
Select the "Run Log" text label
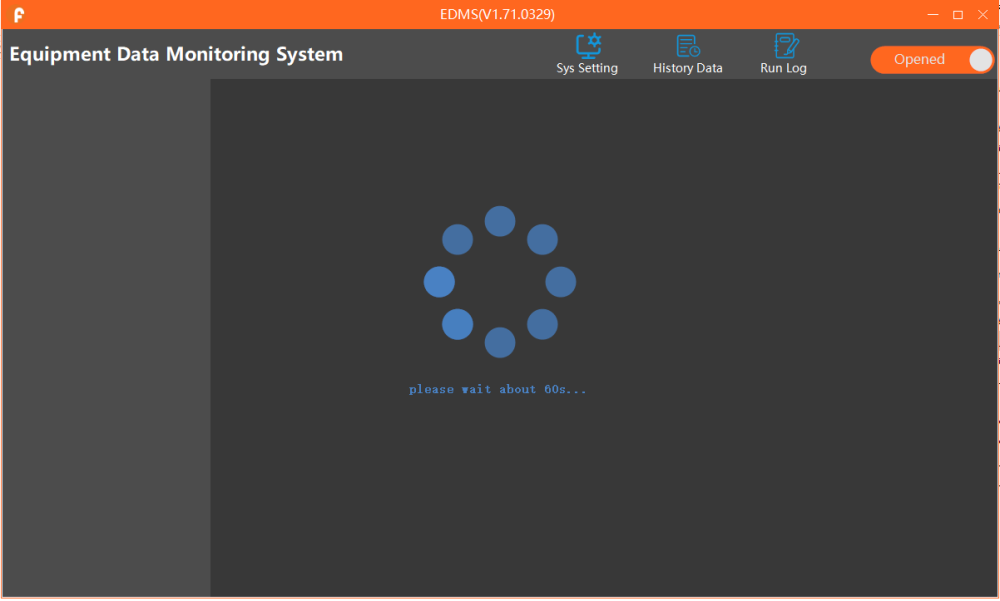click(x=783, y=68)
